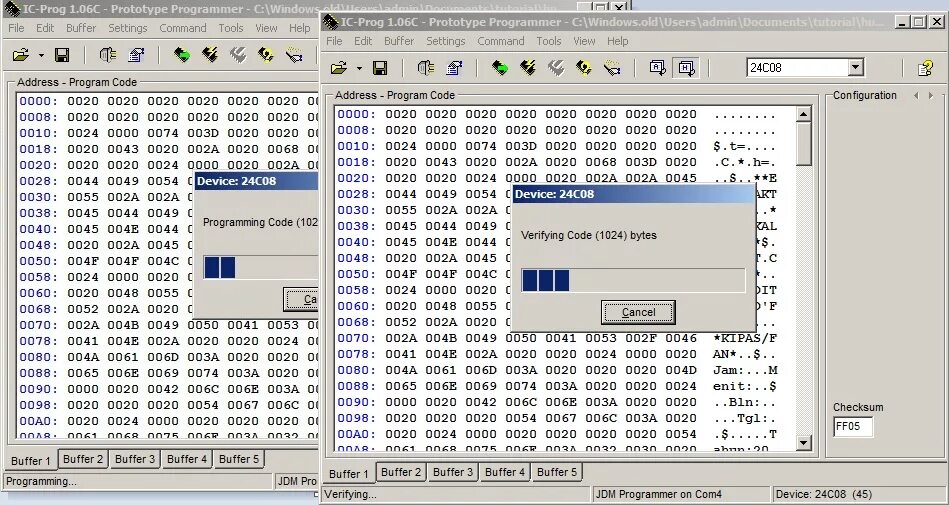The image size is (949, 505).
Task: Click ASCII text '*KIPAS/F' in front window
Action: pyautogui.click(x=744, y=338)
